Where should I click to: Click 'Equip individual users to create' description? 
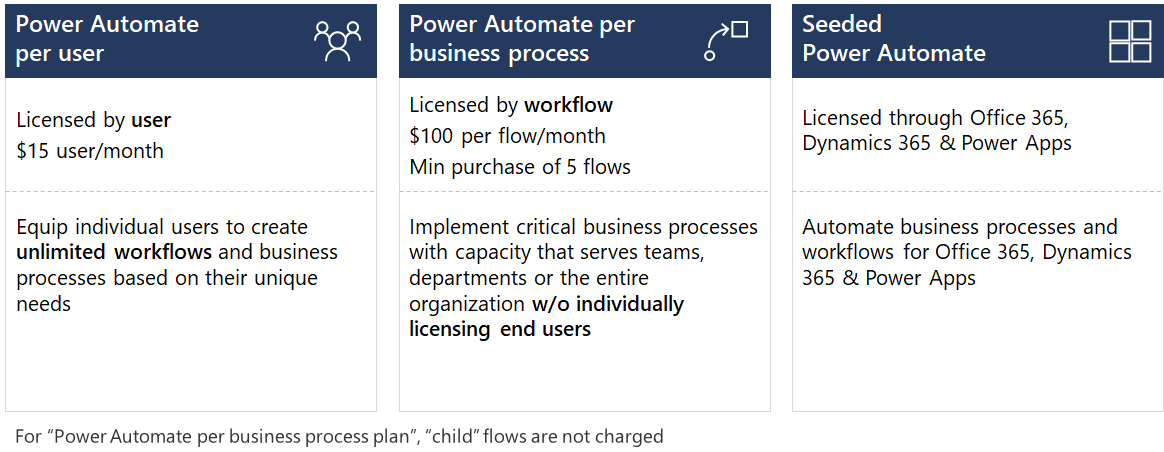162,227
